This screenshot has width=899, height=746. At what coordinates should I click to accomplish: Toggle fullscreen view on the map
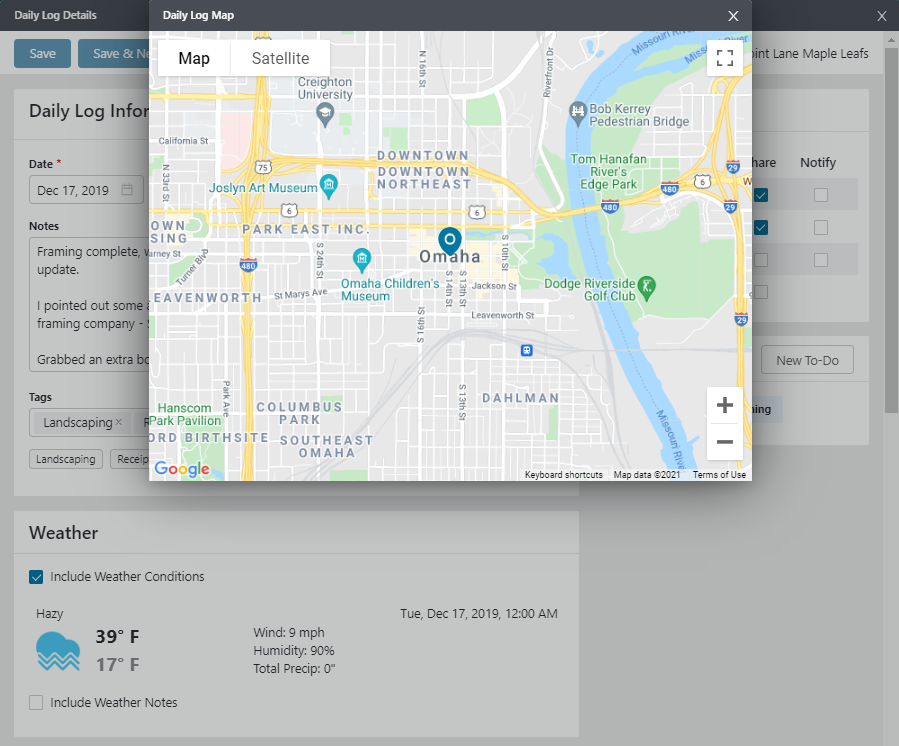tap(725, 58)
